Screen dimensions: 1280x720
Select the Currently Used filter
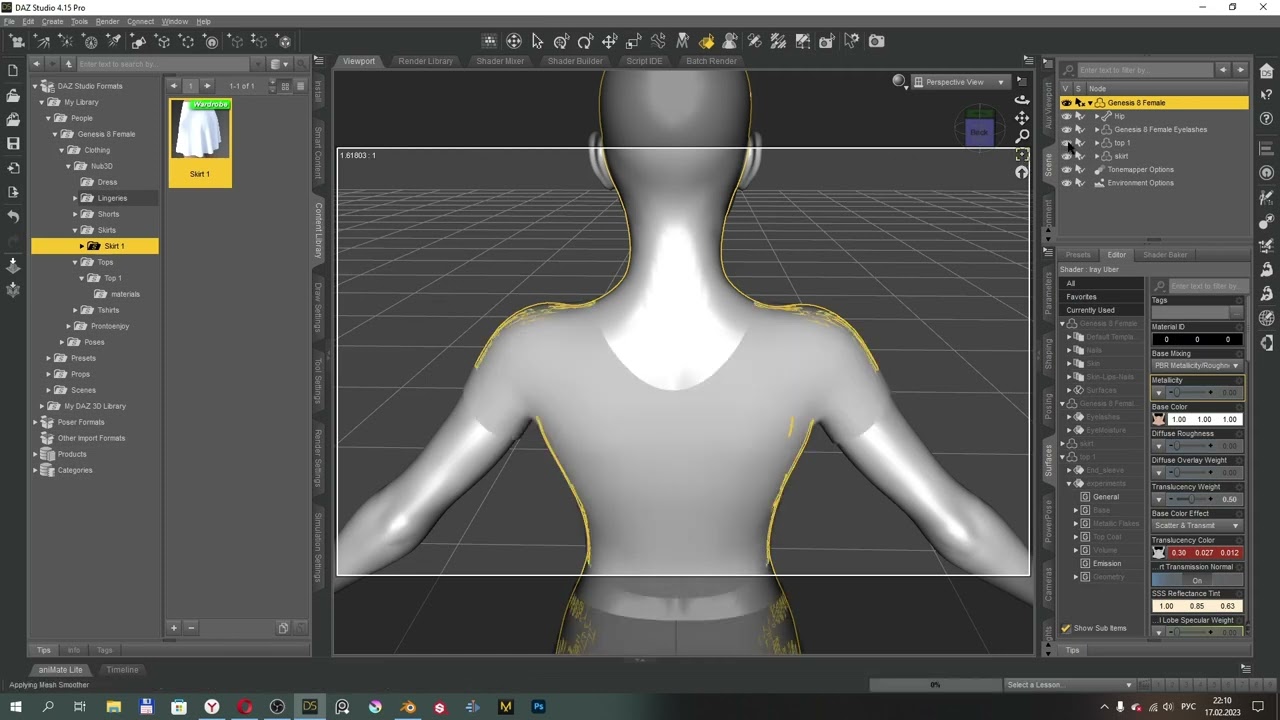[1090, 310]
